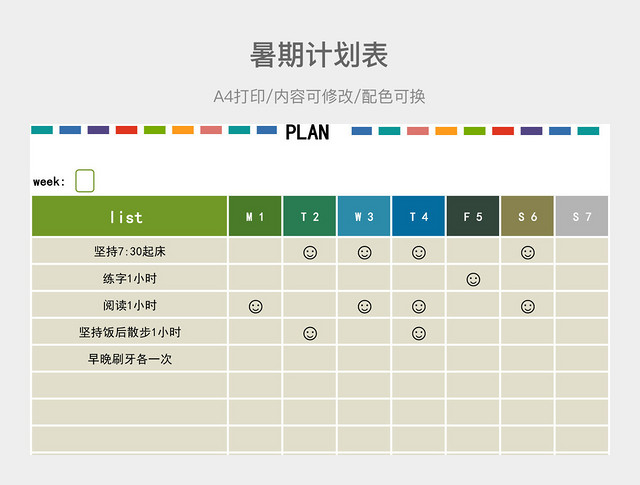Screen dimensions: 640x485
Task: Click smiley for 坚持7:30起床 in T 2 column
Action: click(310, 252)
